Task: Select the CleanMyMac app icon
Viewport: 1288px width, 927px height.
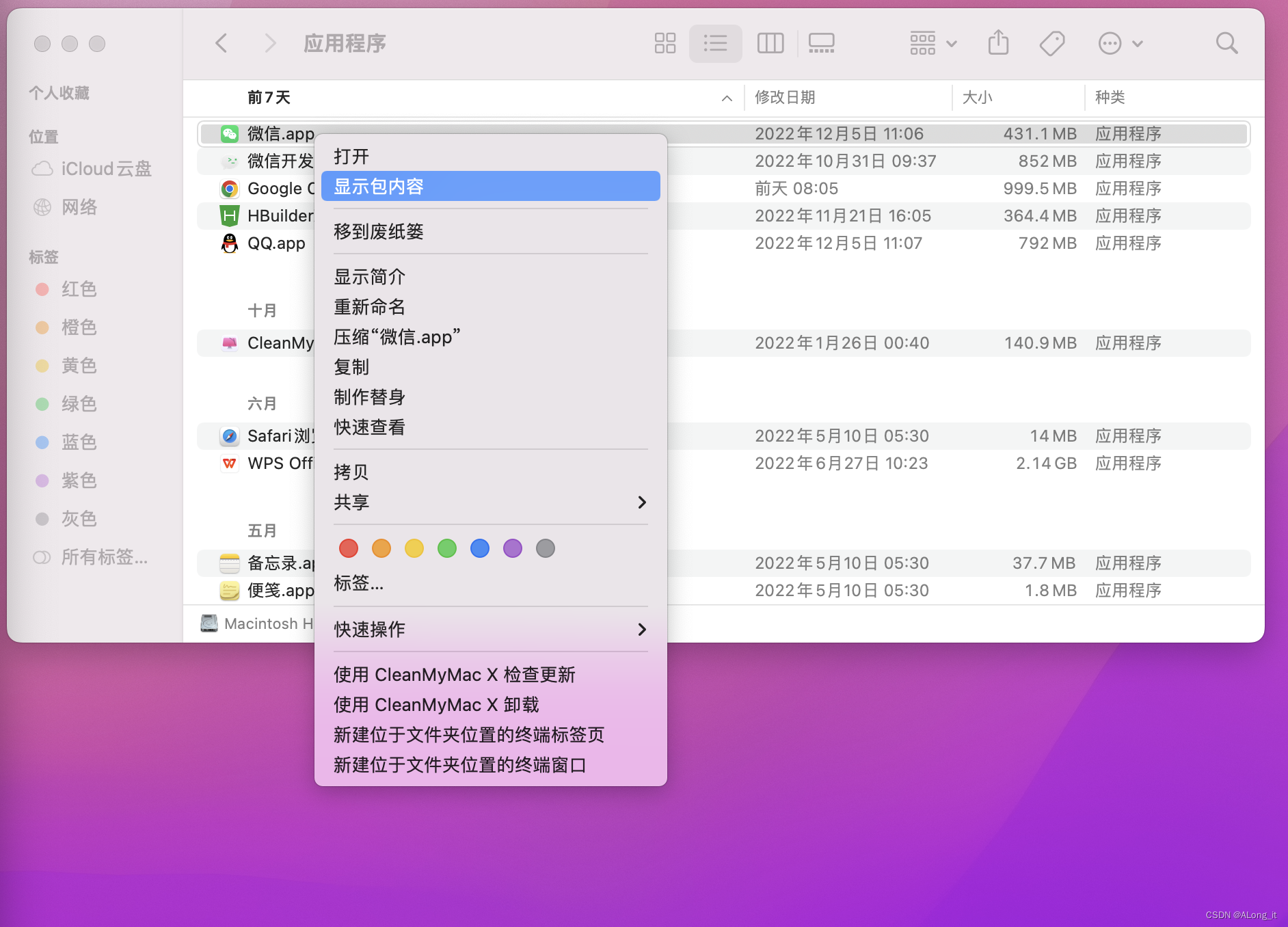Action: [x=230, y=343]
